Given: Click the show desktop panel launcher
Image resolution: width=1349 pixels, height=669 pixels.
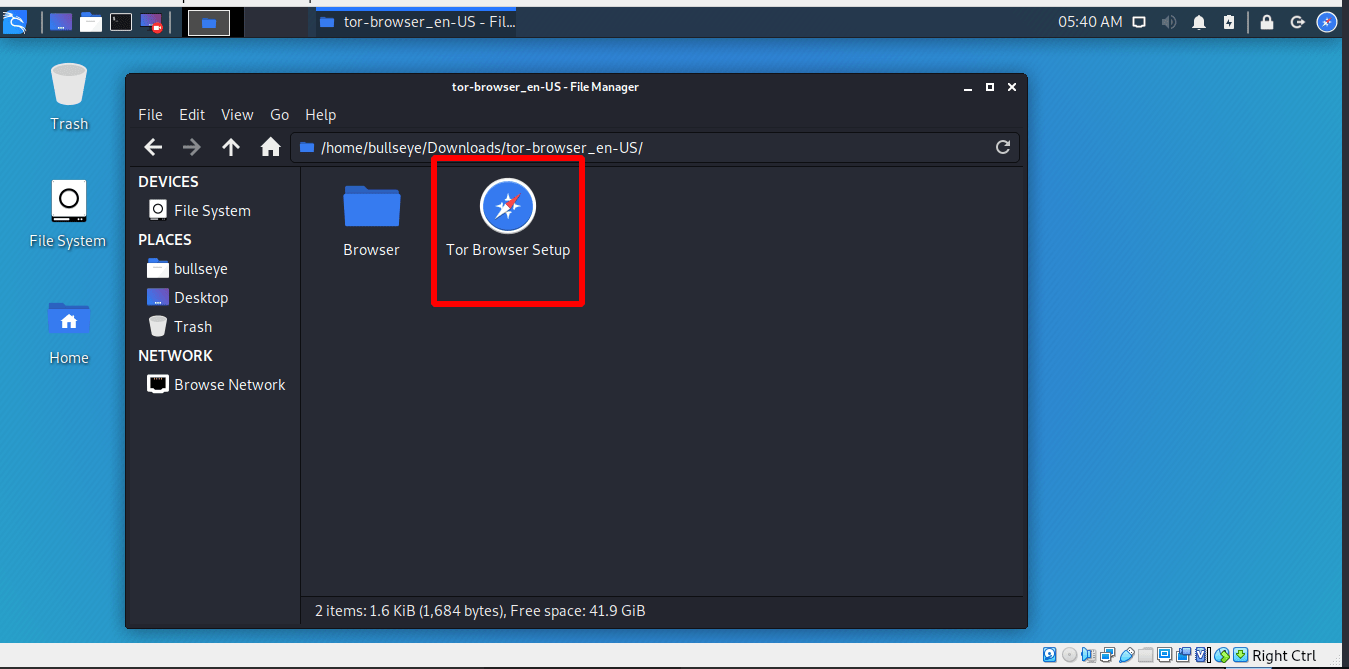Looking at the screenshot, I should pos(60,22).
